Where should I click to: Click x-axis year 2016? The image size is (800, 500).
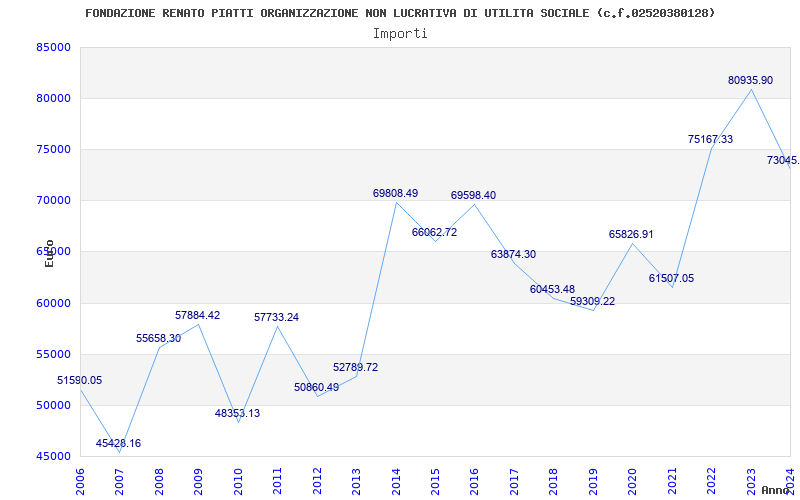(474, 481)
